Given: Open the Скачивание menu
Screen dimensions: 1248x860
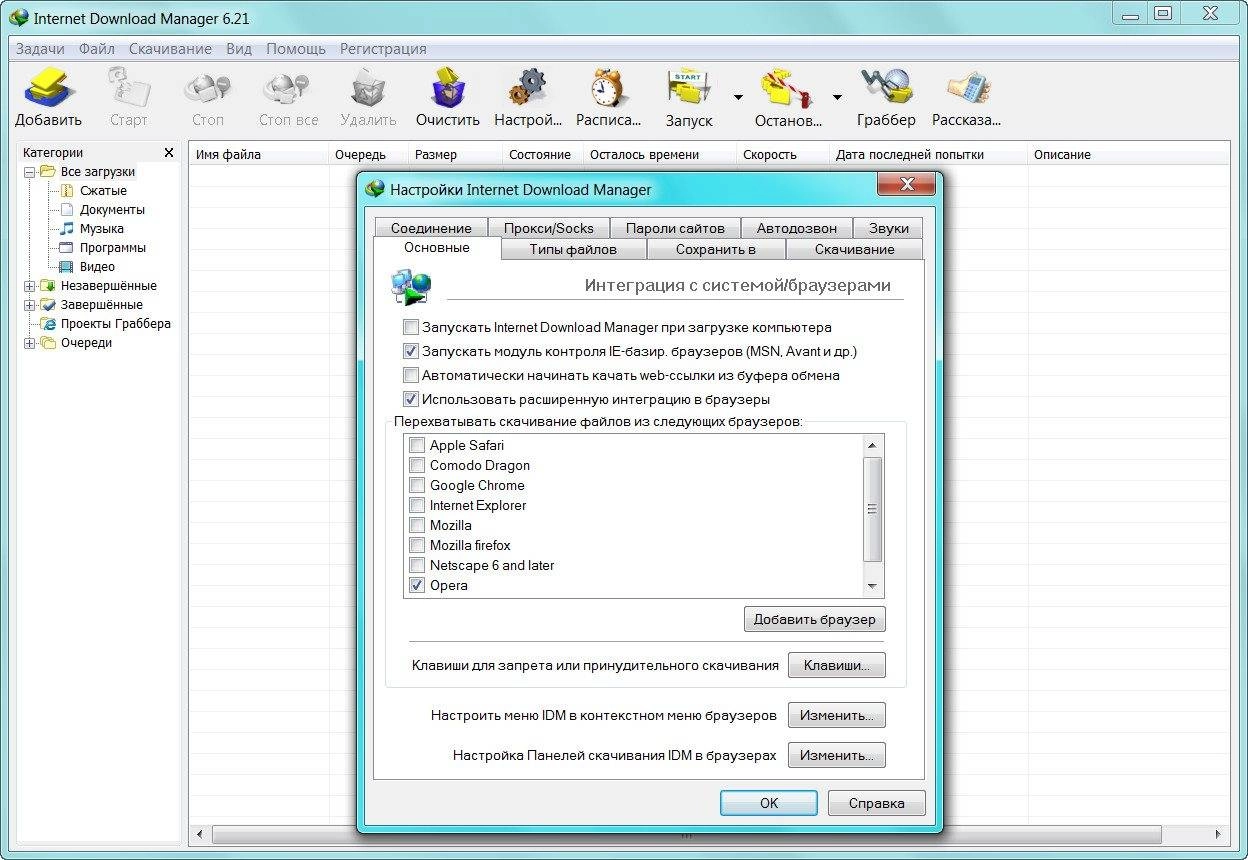Looking at the screenshot, I should [x=170, y=48].
